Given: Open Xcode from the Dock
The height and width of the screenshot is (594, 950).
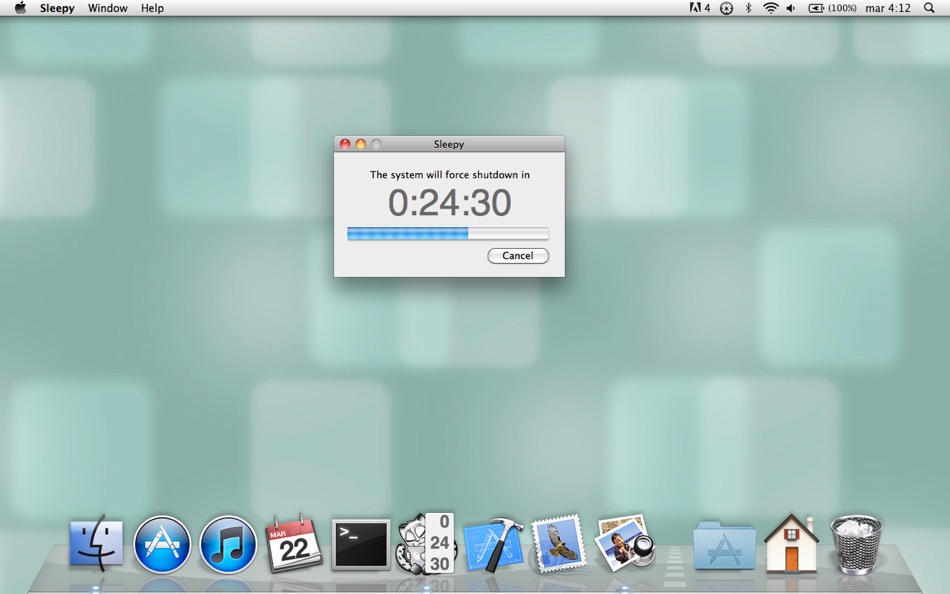Looking at the screenshot, I should [x=493, y=544].
